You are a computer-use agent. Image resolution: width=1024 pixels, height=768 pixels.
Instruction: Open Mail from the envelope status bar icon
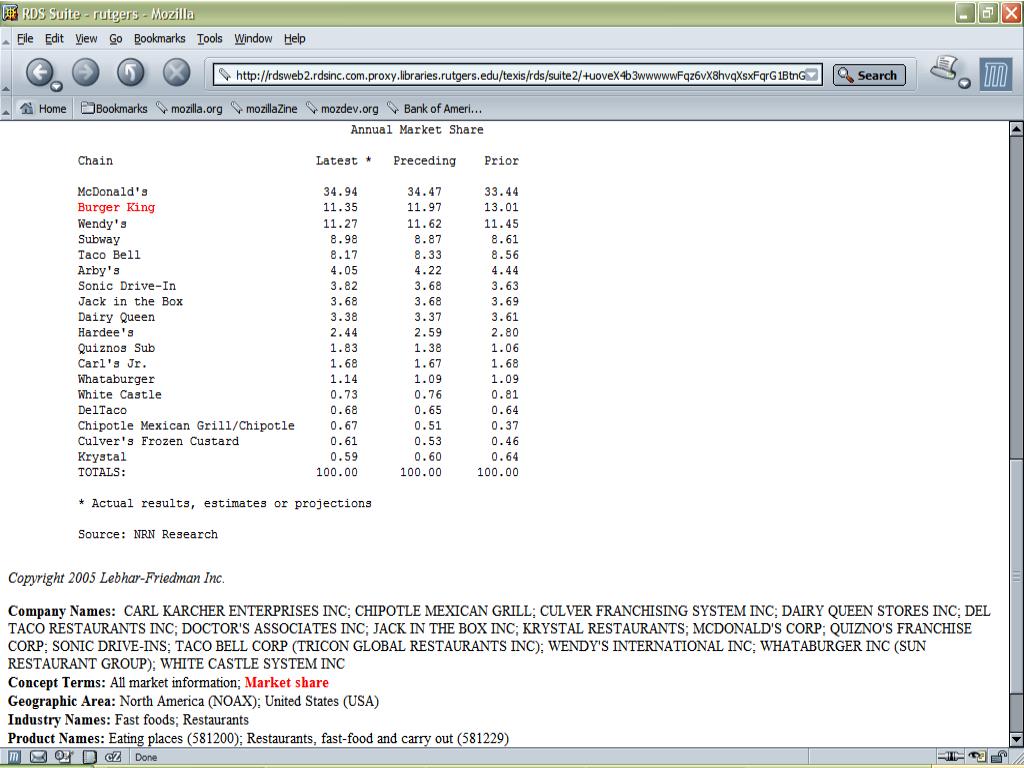tap(39, 757)
